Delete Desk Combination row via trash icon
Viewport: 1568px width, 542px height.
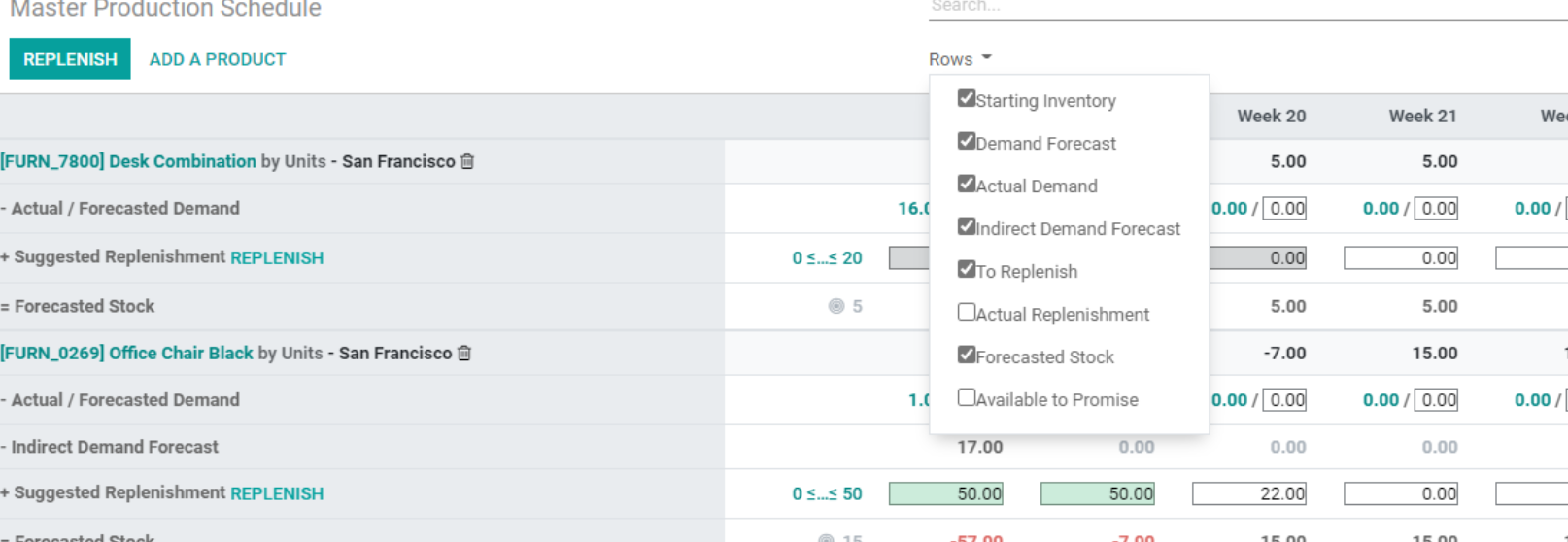pos(467,161)
